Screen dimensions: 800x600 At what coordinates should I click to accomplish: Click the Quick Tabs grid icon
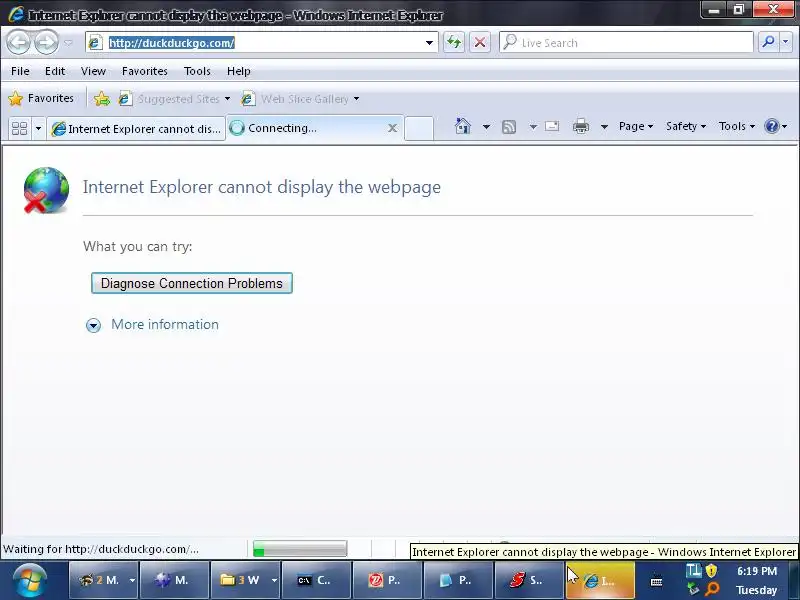point(19,128)
